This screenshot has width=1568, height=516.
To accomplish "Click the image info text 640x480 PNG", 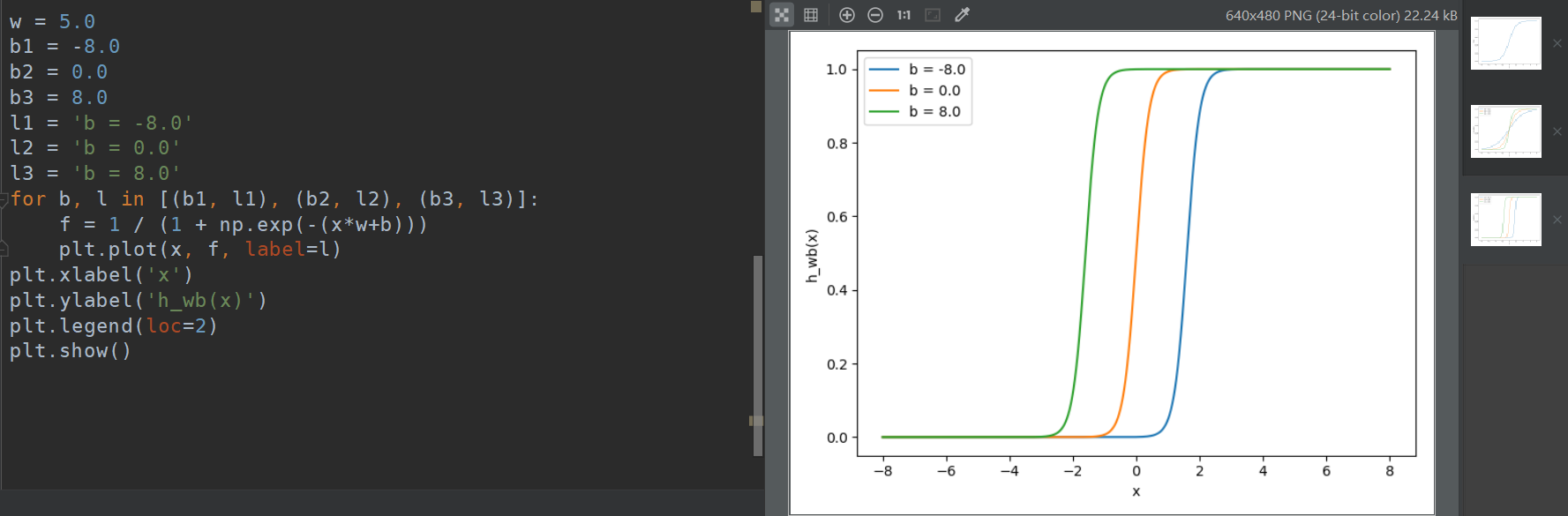I will [x=1340, y=15].
